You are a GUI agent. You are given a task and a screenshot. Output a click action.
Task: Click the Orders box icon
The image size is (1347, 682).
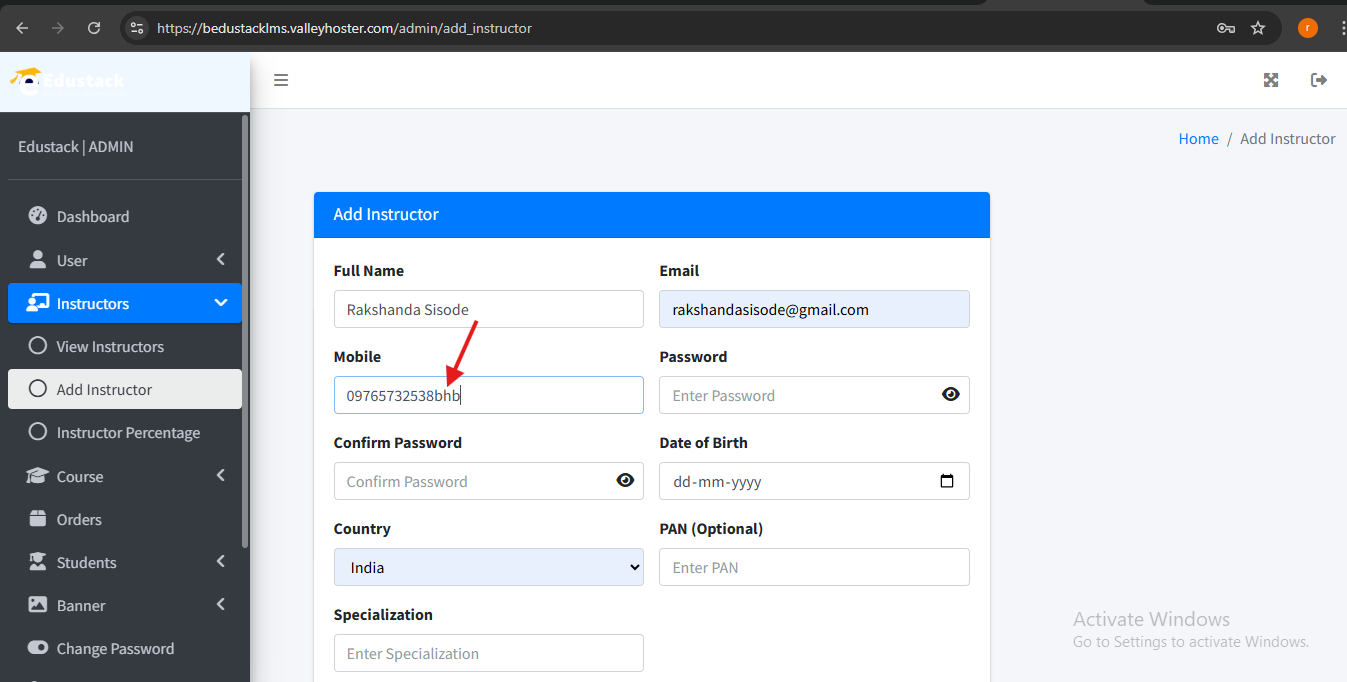(x=38, y=519)
